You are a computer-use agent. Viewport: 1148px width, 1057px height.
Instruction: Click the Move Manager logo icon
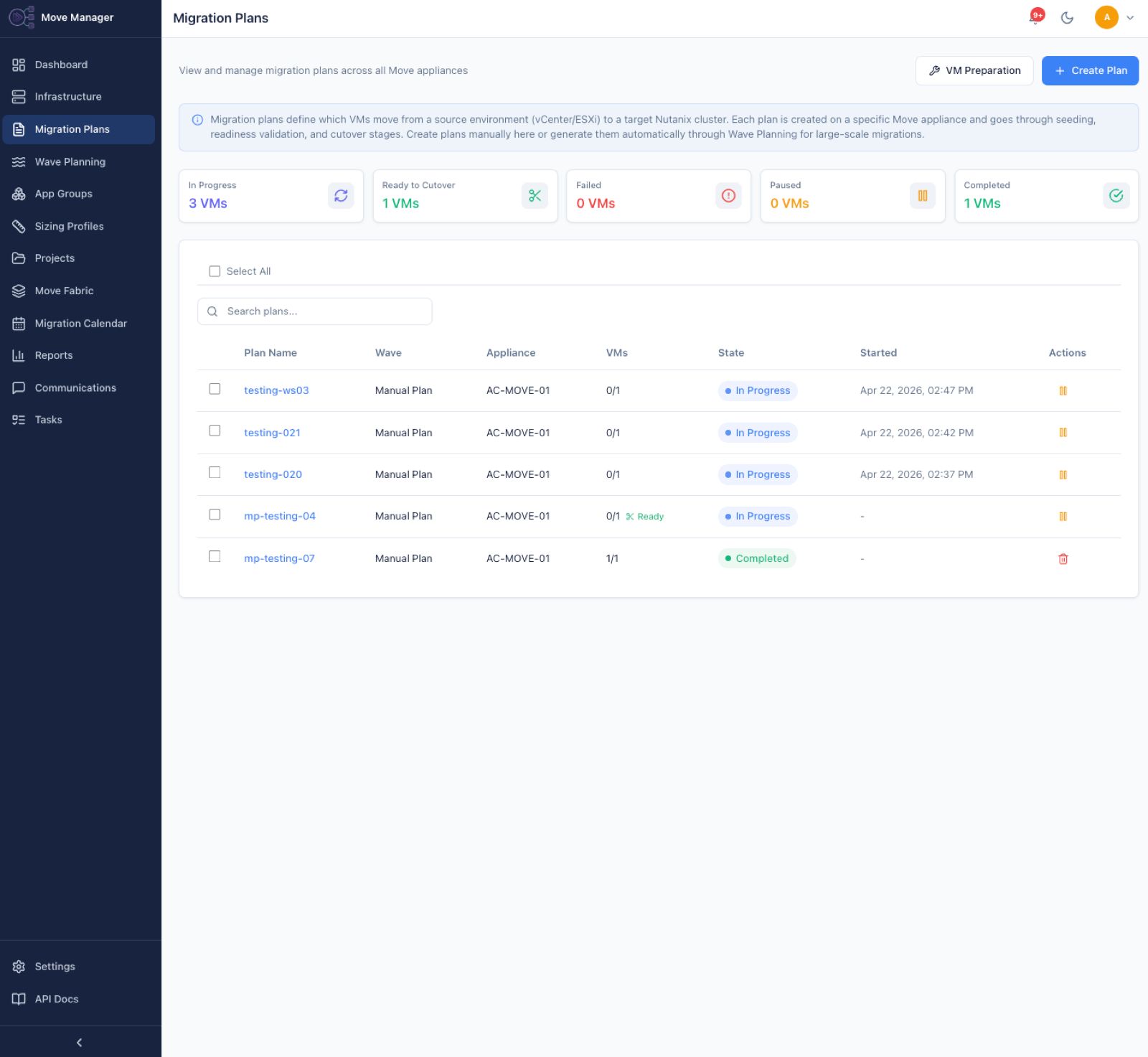21,17
